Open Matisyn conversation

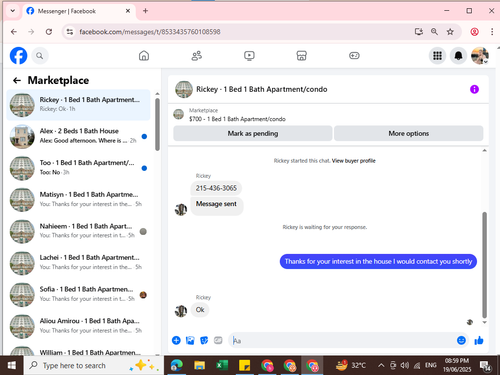[x=78, y=200]
